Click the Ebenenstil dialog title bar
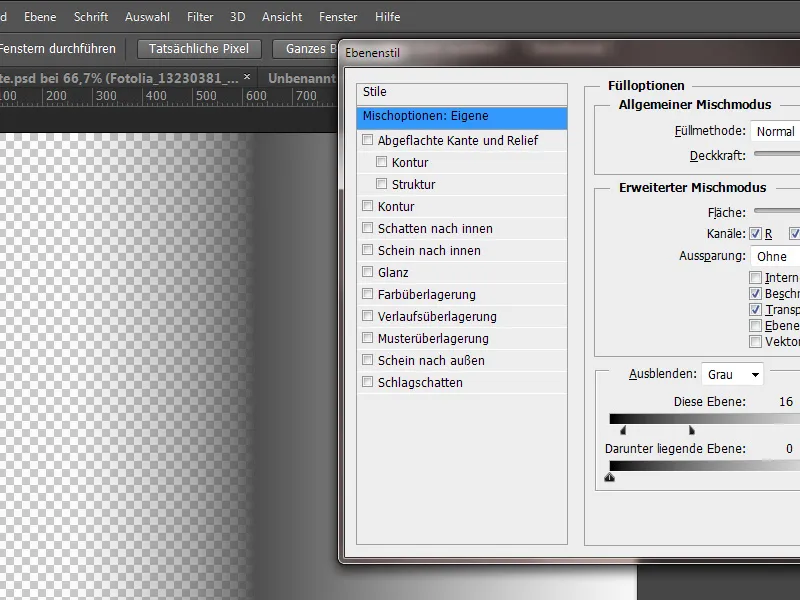 tap(571, 53)
